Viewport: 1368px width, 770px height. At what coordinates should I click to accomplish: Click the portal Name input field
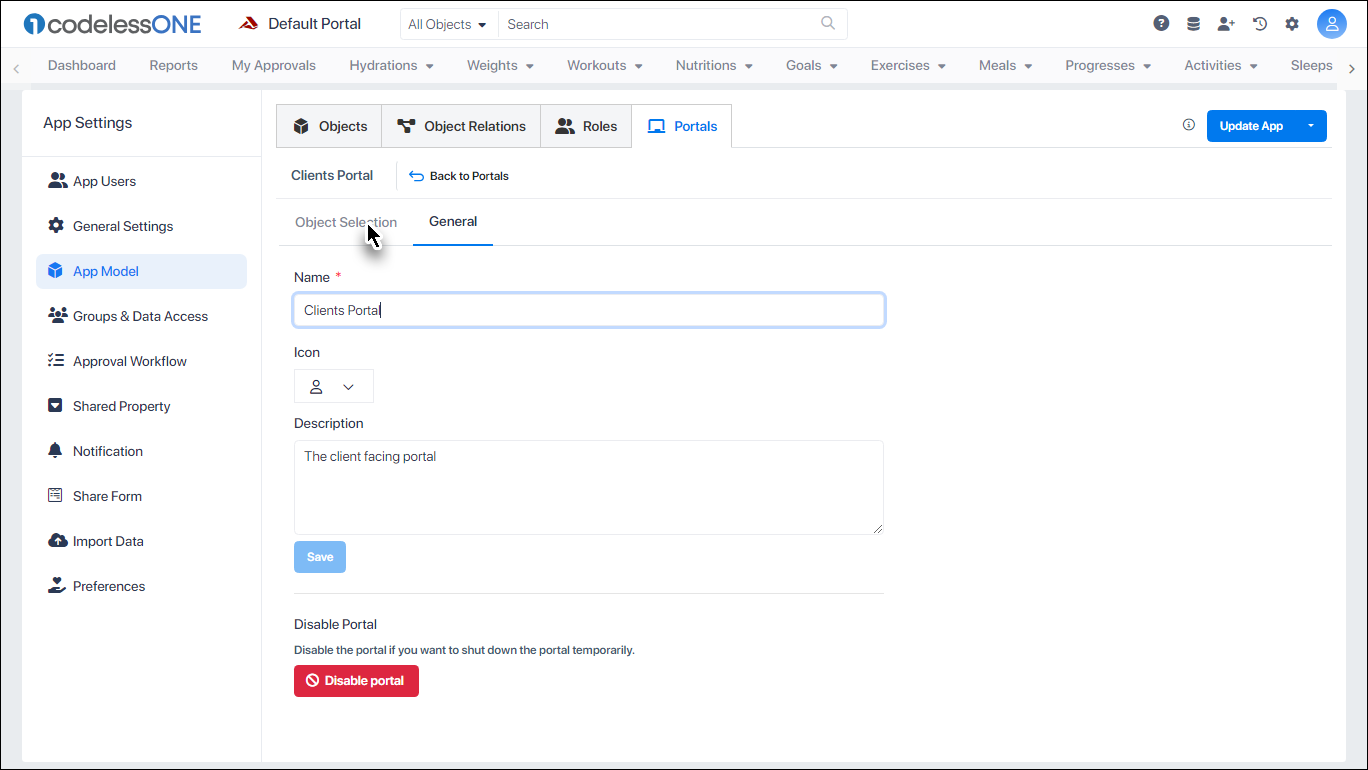click(588, 310)
